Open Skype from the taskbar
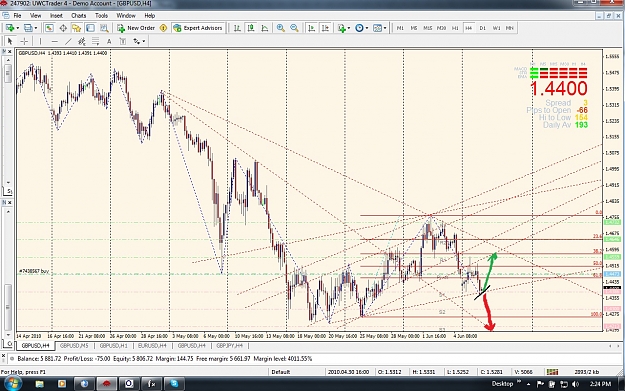The image size is (625, 391). 174,384
